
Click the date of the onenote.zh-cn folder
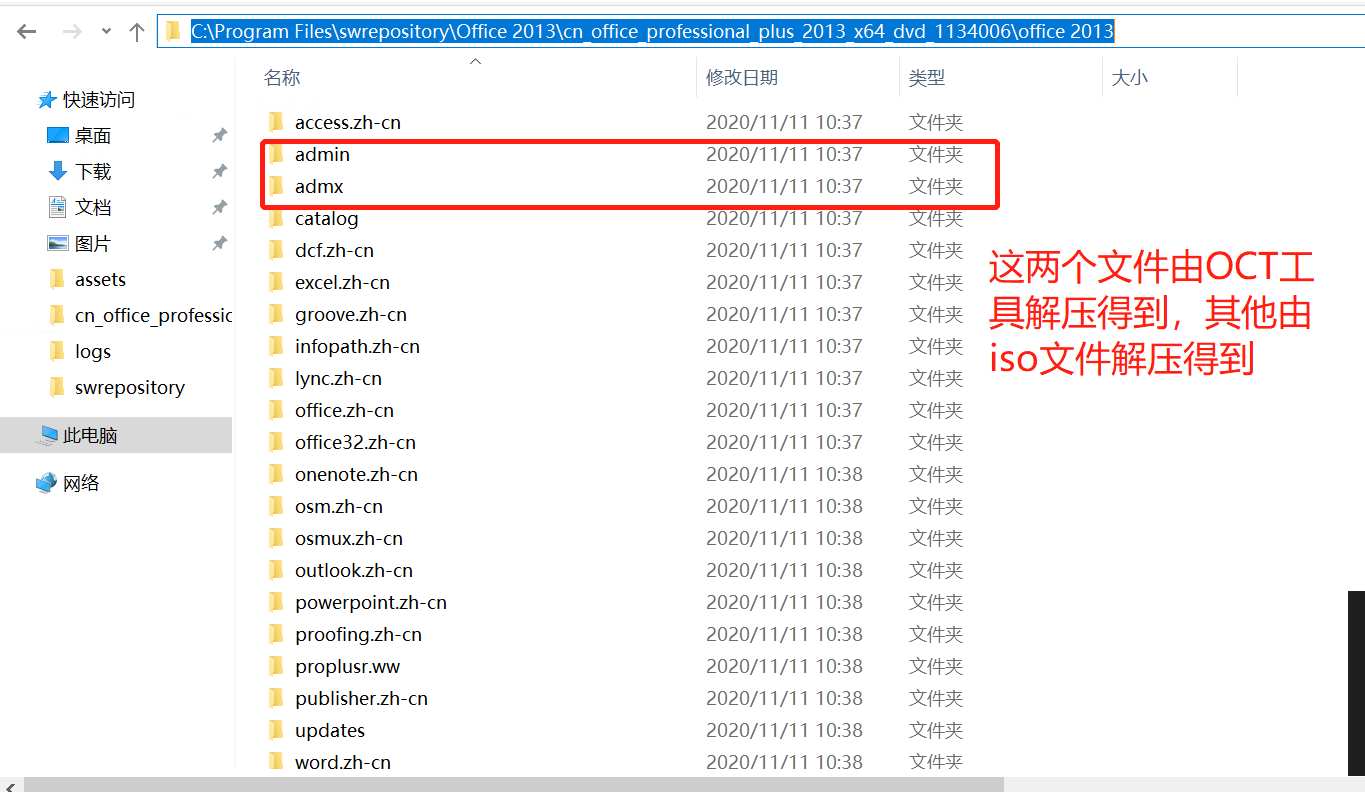click(784, 474)
